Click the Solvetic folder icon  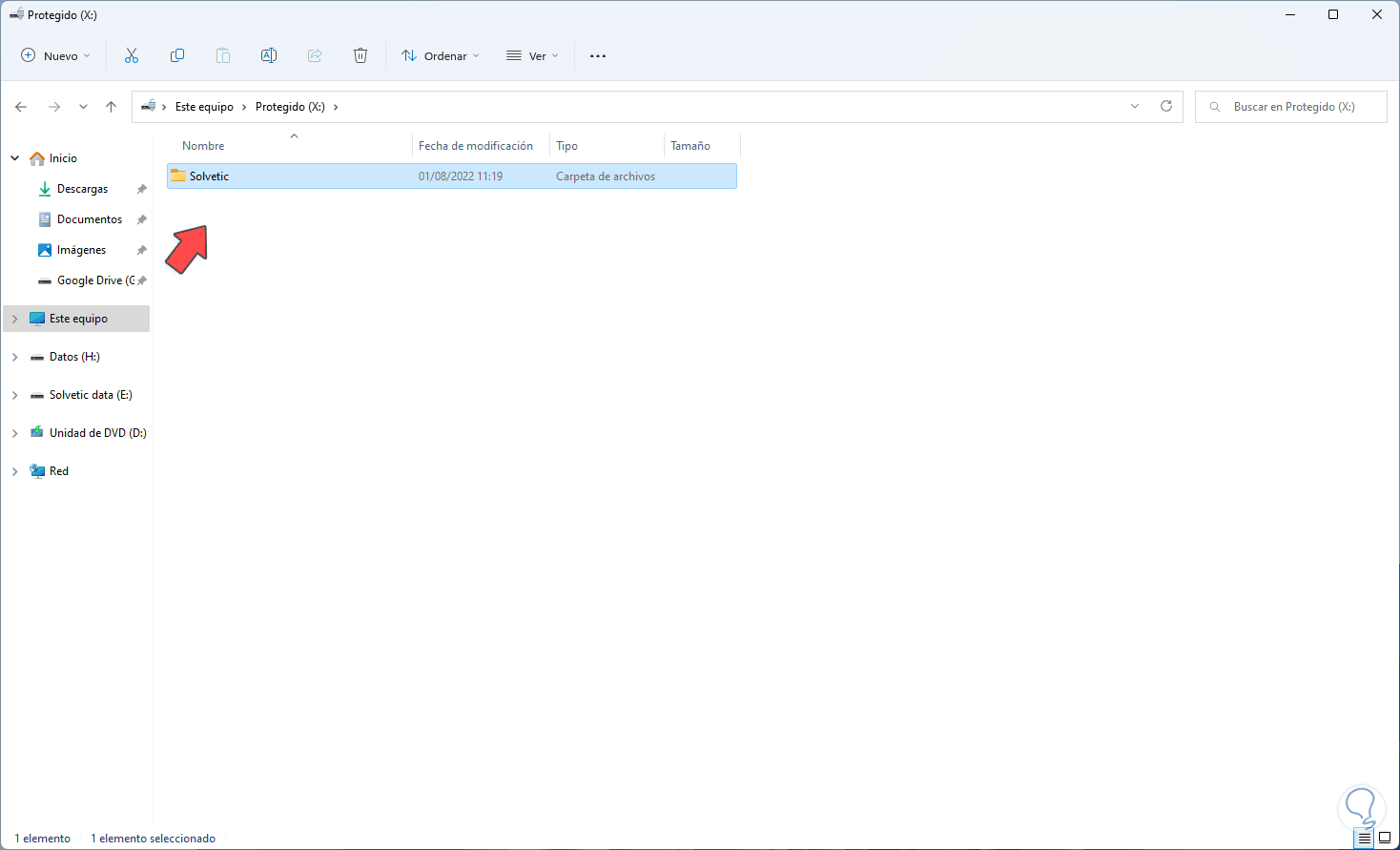(x=178, y=176)
